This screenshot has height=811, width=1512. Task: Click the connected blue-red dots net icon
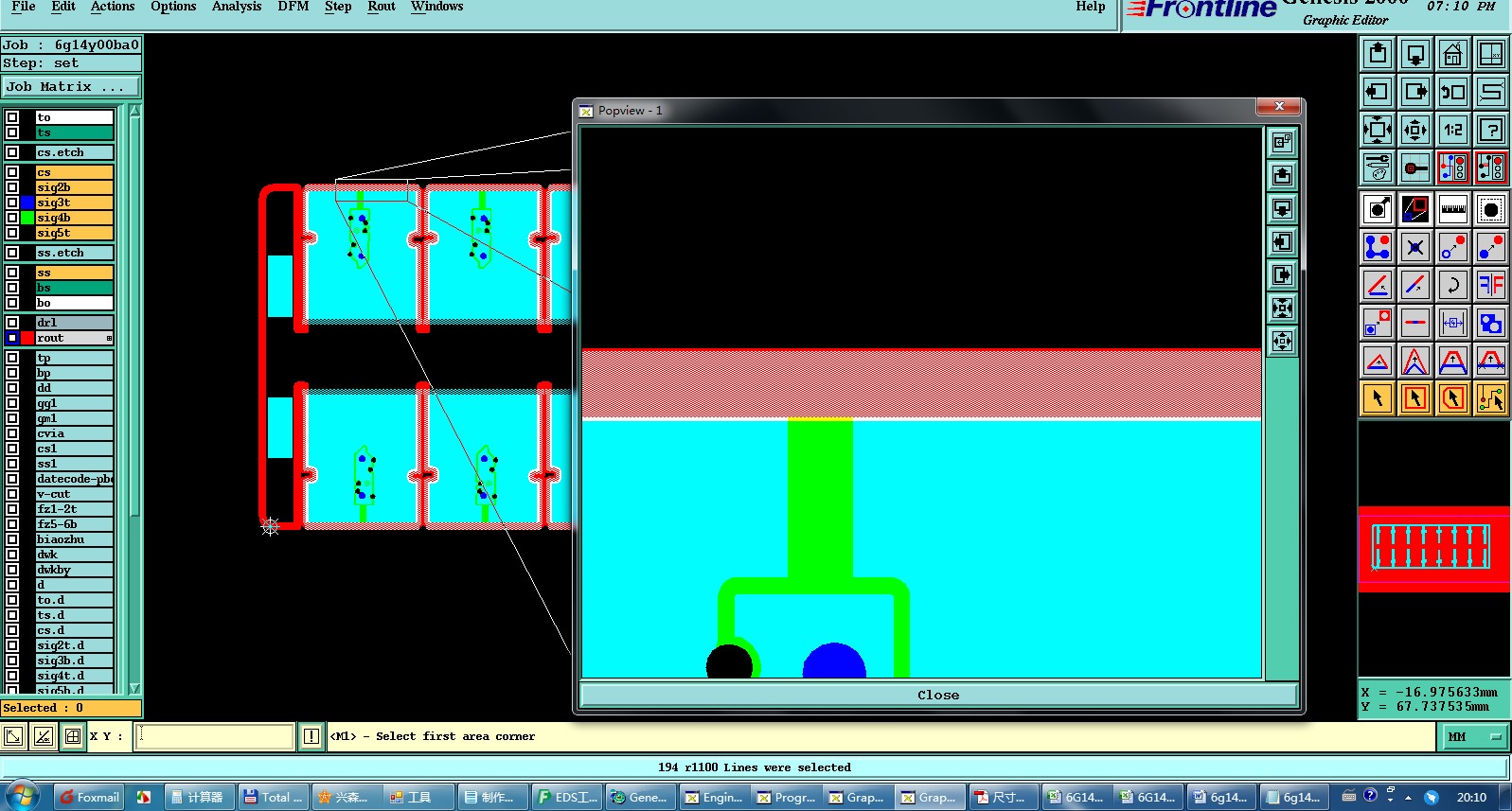click(x=1378, y=247)
